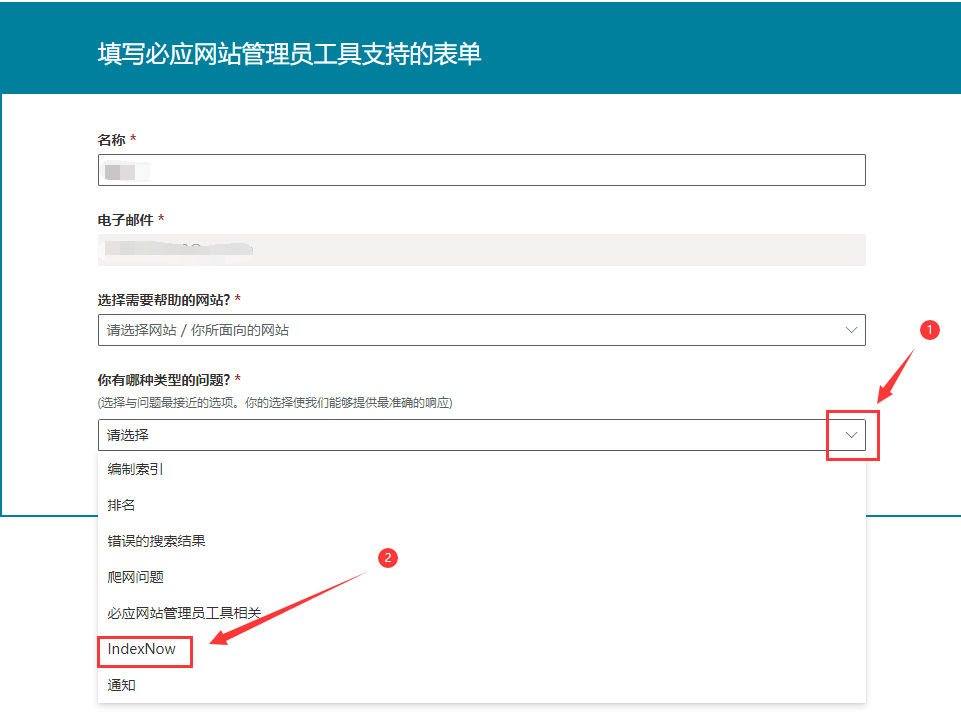Choose 排名 from the issue type list

(x=116, y=504)
